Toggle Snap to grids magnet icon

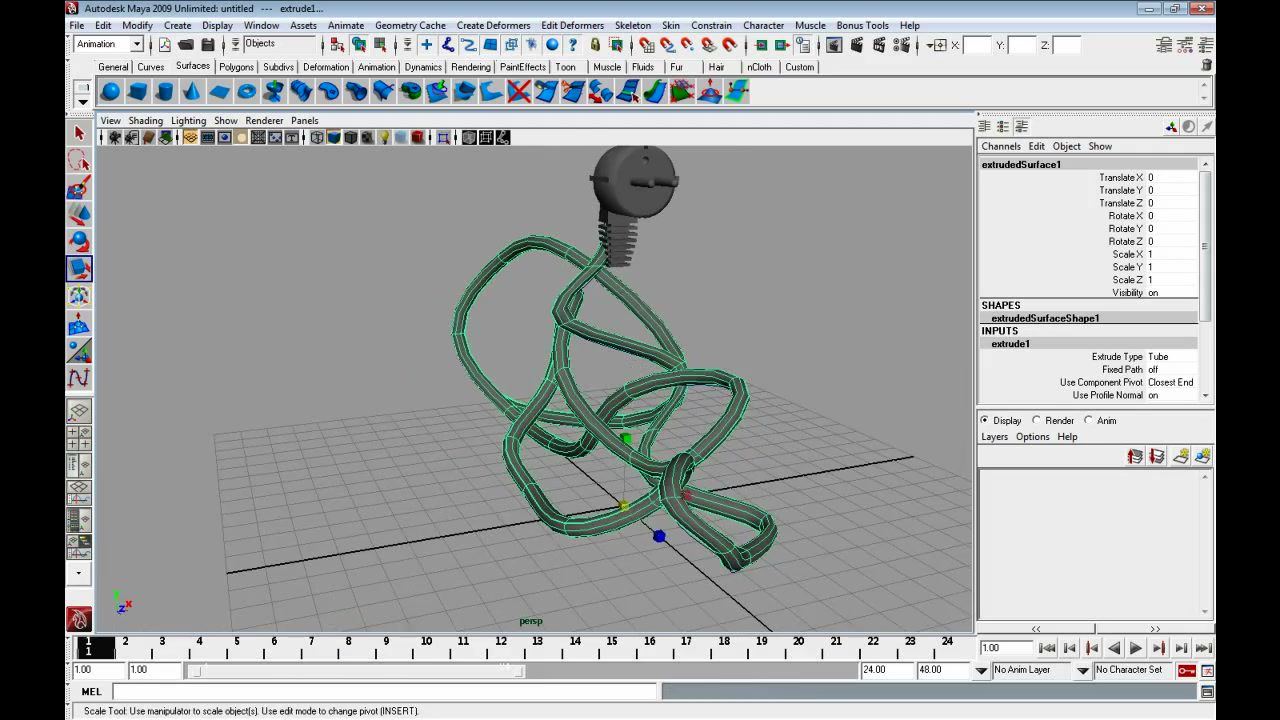[x=645, y=45]
